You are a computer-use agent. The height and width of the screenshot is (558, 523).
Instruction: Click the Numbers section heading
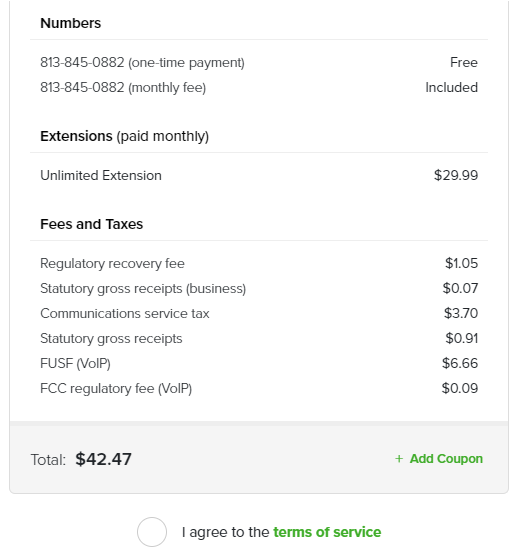coord(70,23)
